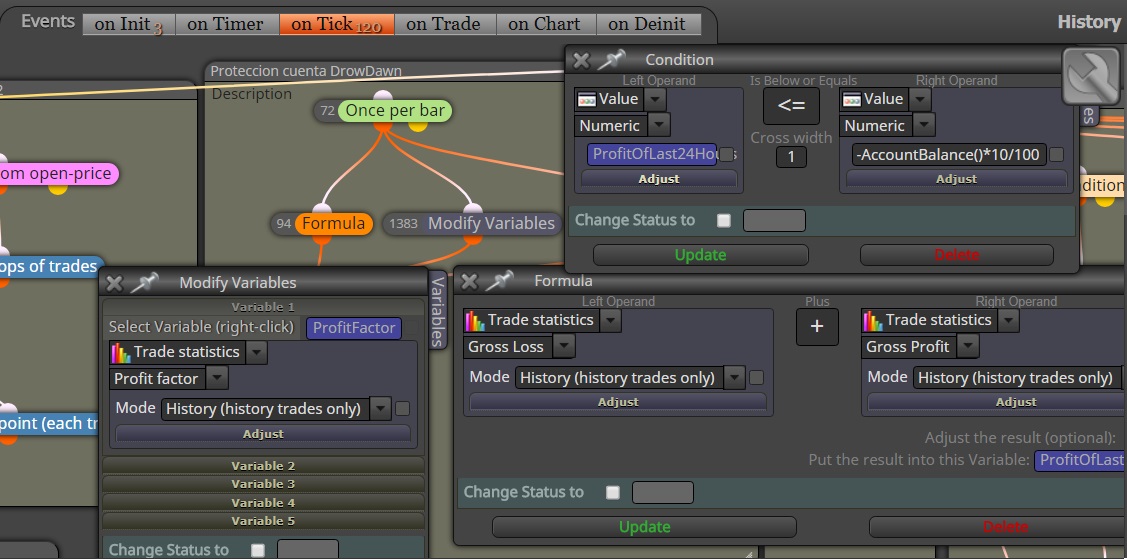Open the vertical Variables side tab
The width and height of the screenshot is (1127, 559).
[437, 312]
